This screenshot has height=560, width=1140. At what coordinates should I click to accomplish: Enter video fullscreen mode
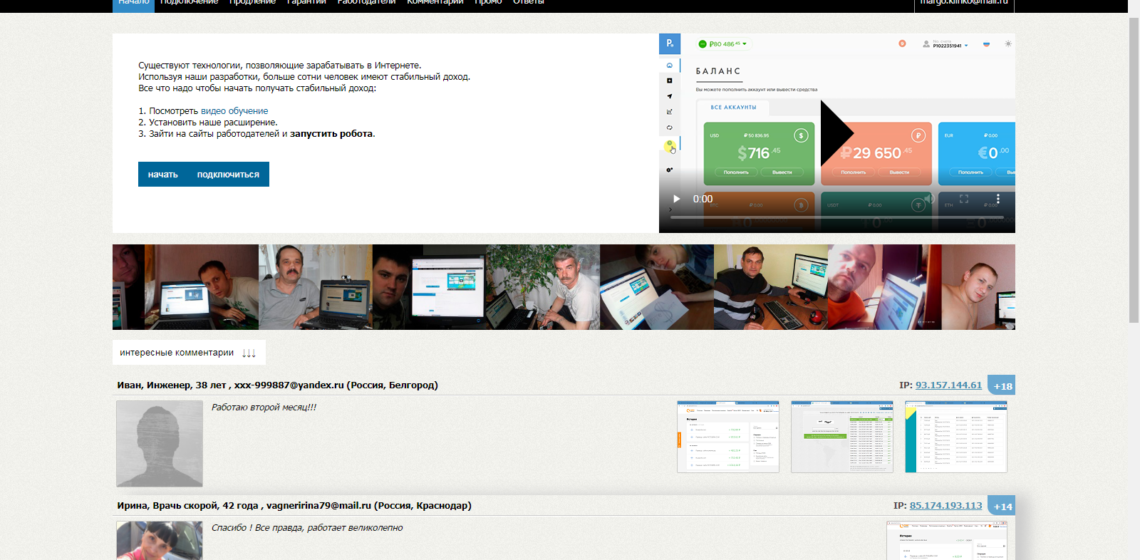964,200
